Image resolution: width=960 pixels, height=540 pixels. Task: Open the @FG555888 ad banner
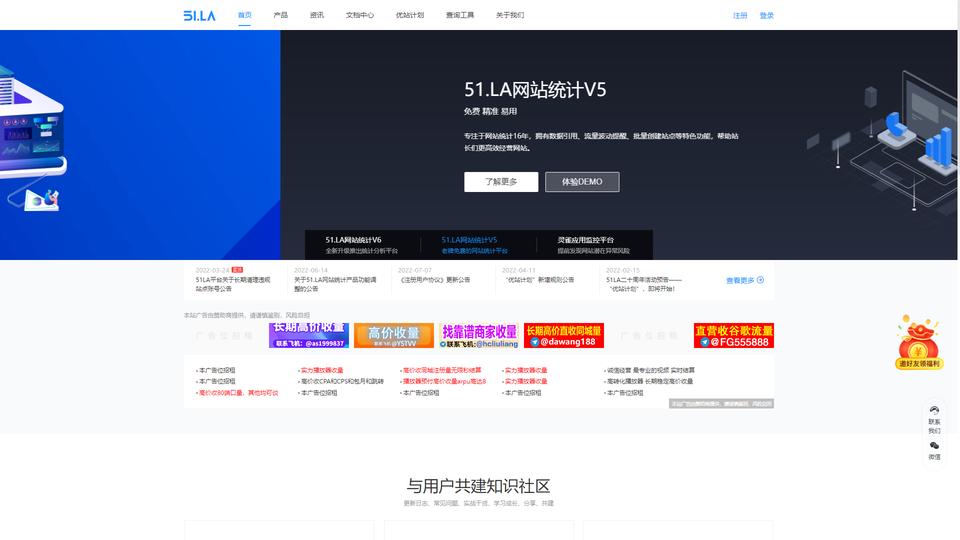pyautogui.click(x=733, y=336)
